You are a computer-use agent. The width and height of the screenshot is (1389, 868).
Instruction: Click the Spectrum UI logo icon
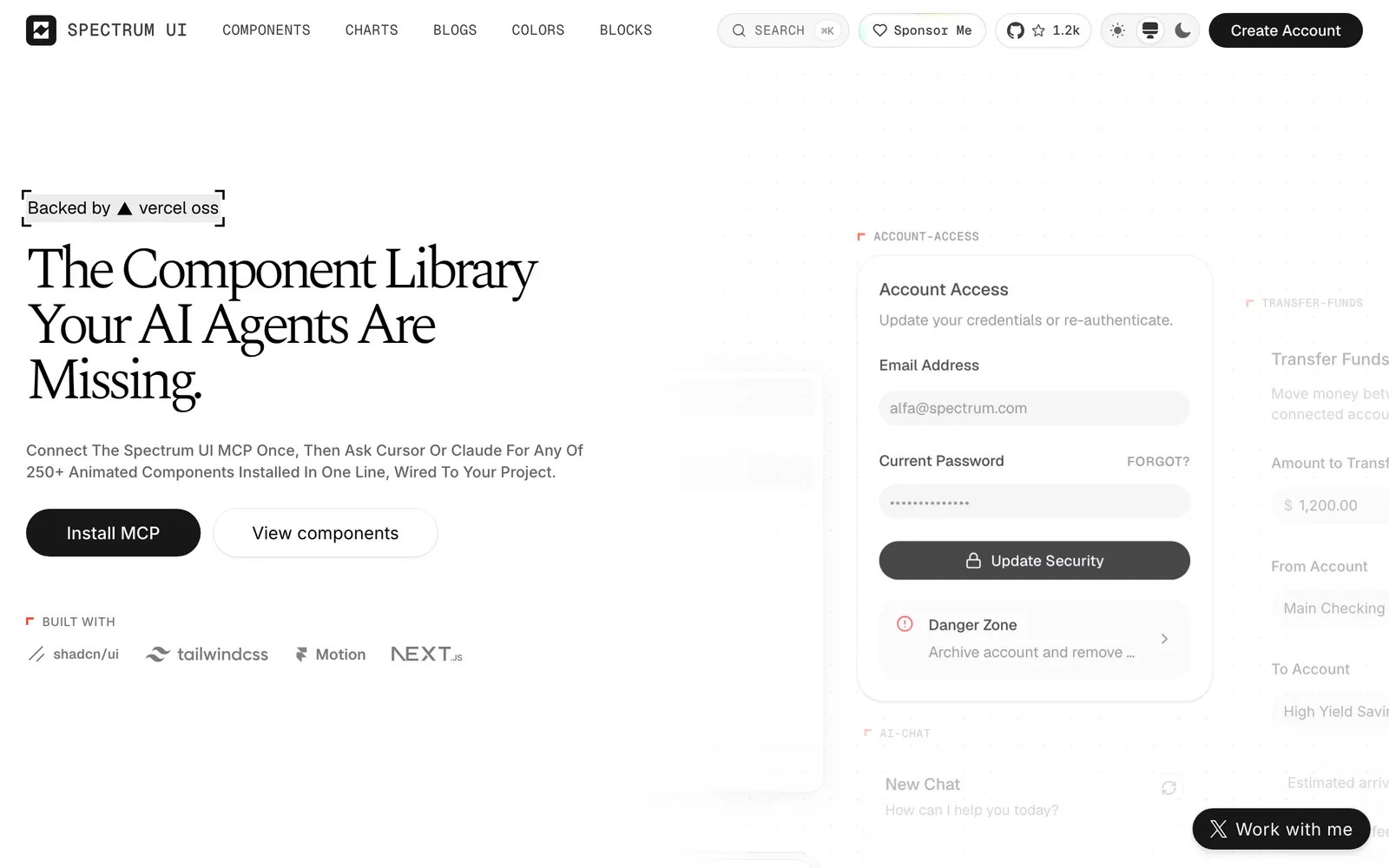(41, 30)
